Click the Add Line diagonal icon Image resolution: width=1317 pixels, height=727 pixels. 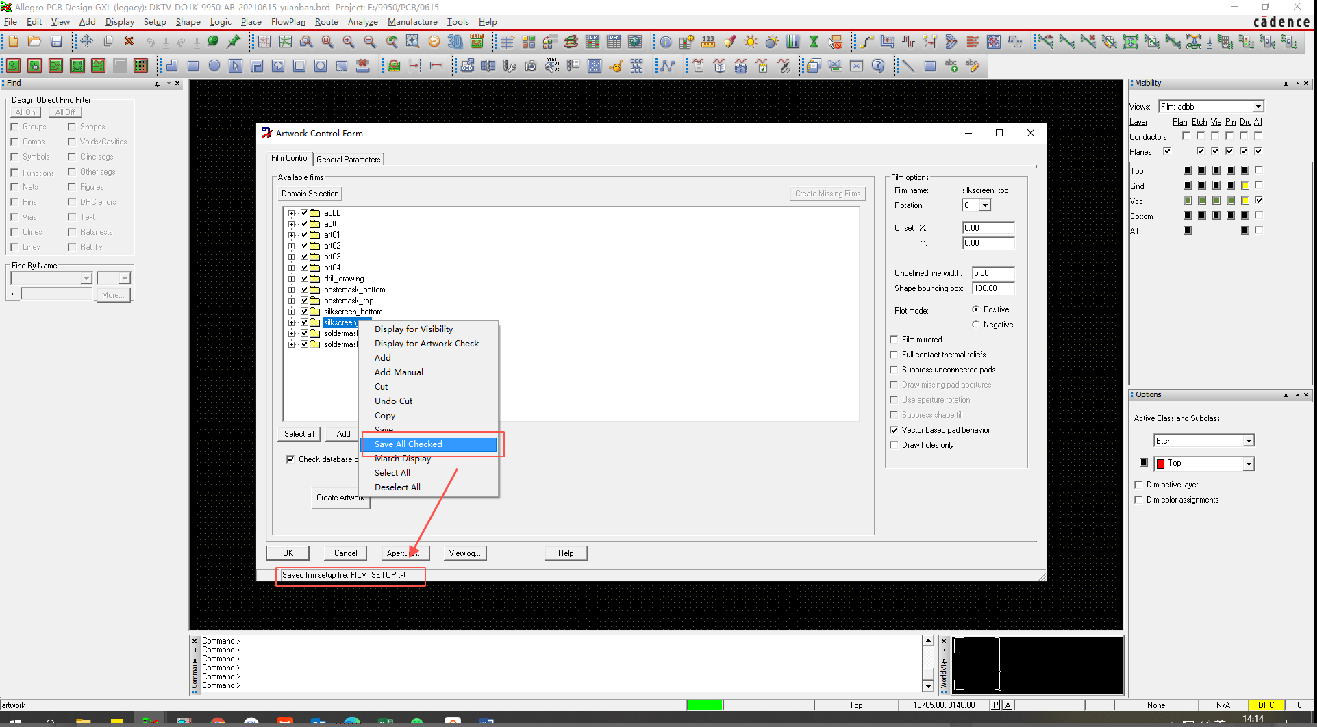[x=908, y=66]
